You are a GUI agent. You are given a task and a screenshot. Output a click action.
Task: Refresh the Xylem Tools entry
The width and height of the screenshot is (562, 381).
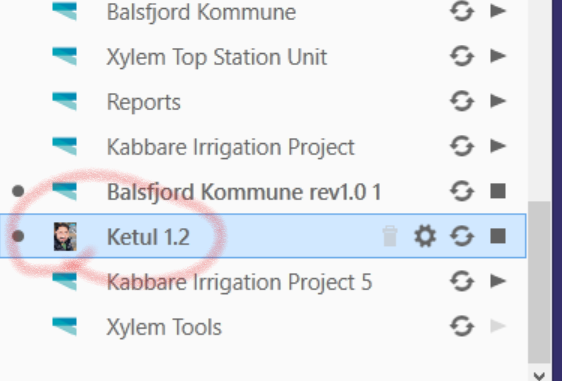point(462,326)
